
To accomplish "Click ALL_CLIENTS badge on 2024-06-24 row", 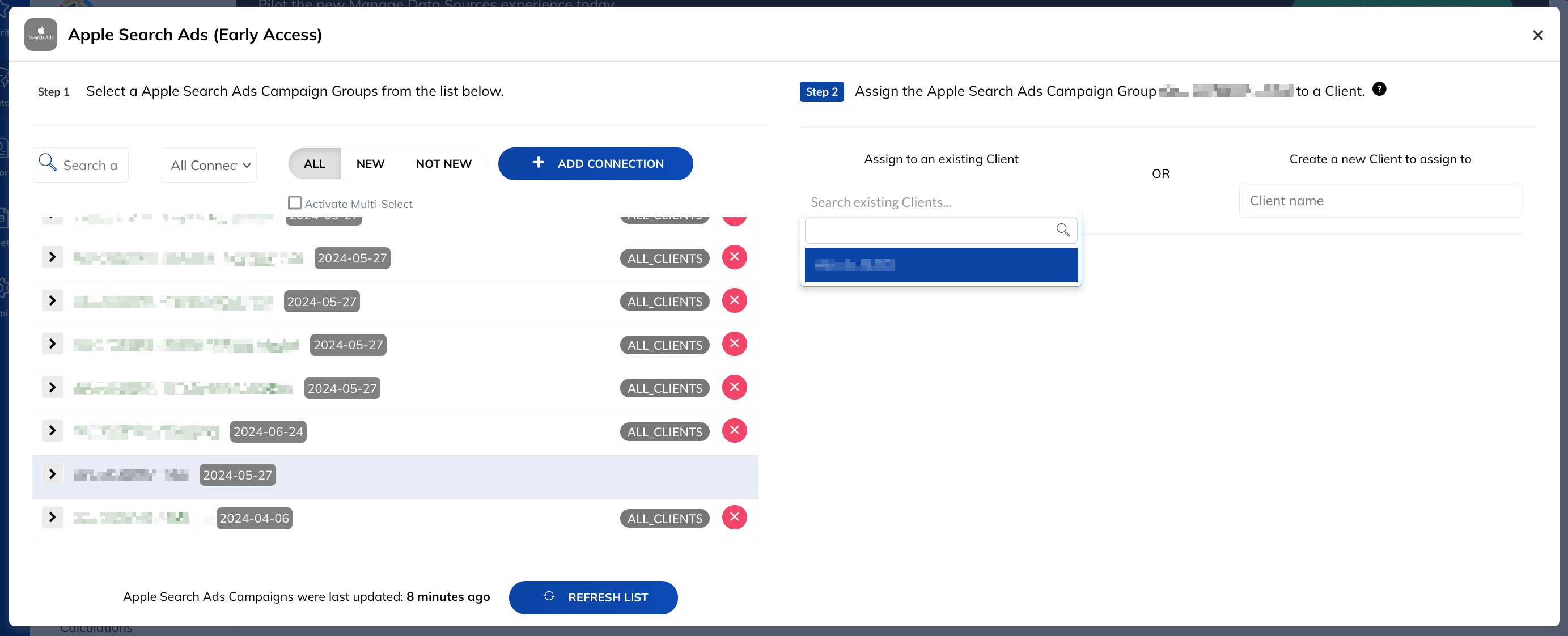I will (x=664, y=431).
